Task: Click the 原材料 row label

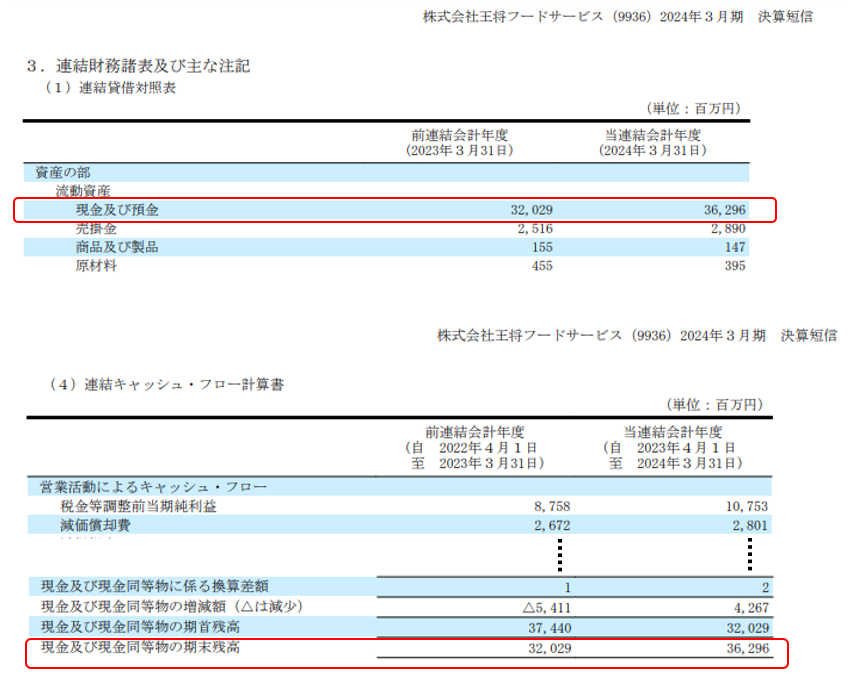Action: click(x=96, y=266)
